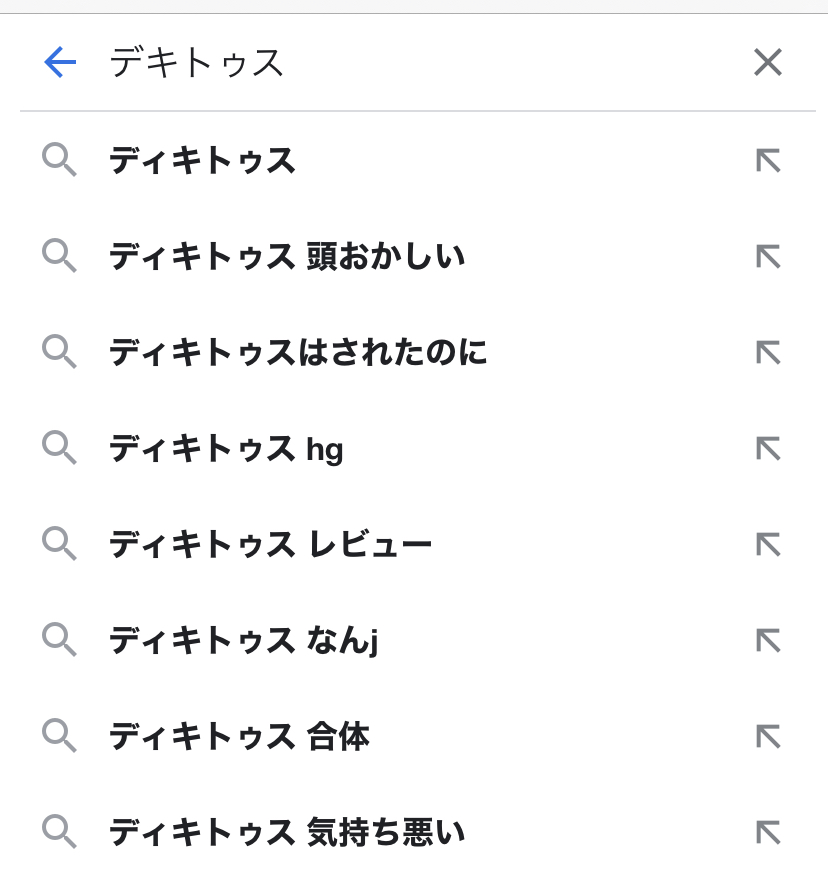828x885 pixels.
Task: Choose suggestion ディキトゥス 頭おかしい
Action: tap(287, 257)
